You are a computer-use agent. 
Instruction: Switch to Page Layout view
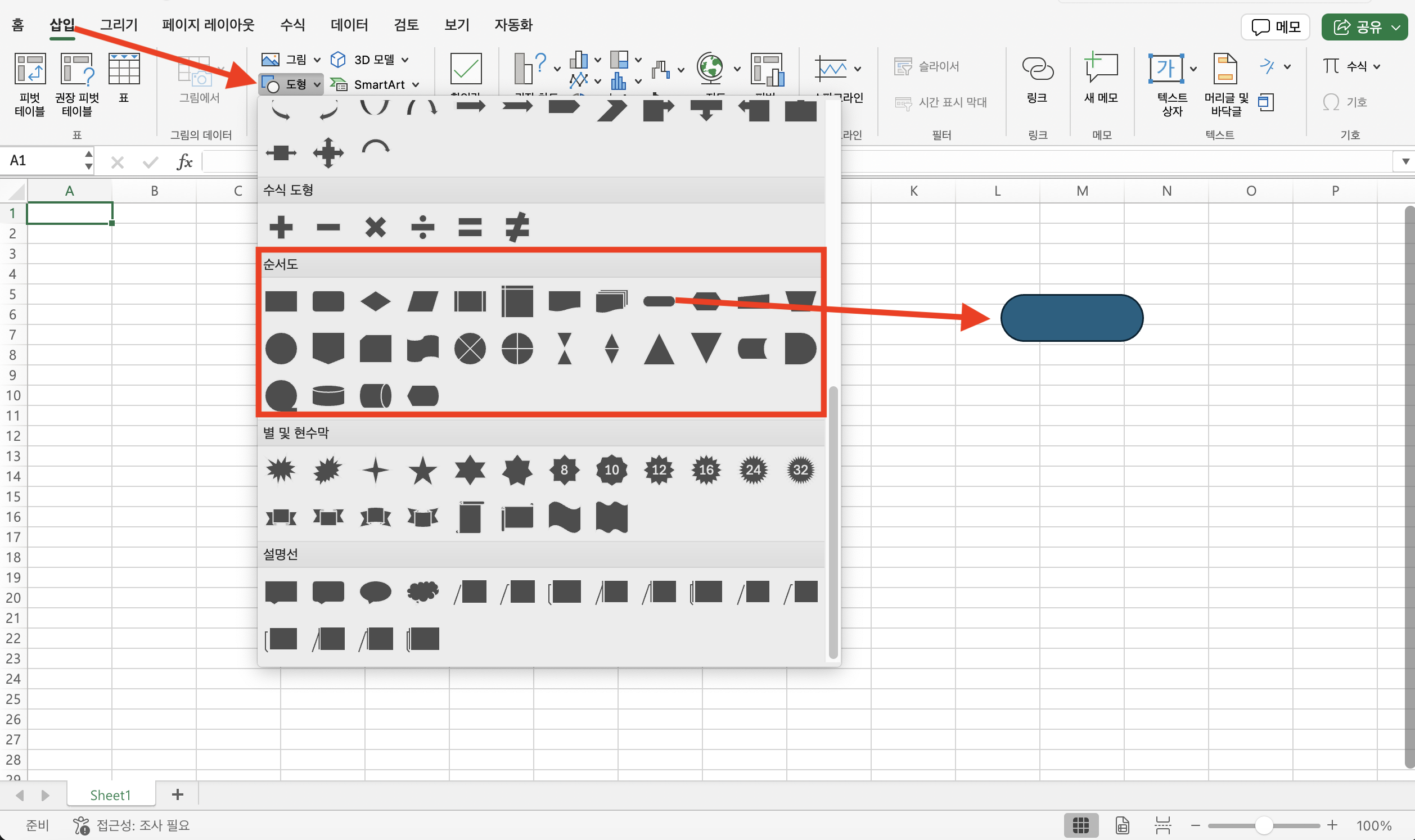pos(1123,825)
